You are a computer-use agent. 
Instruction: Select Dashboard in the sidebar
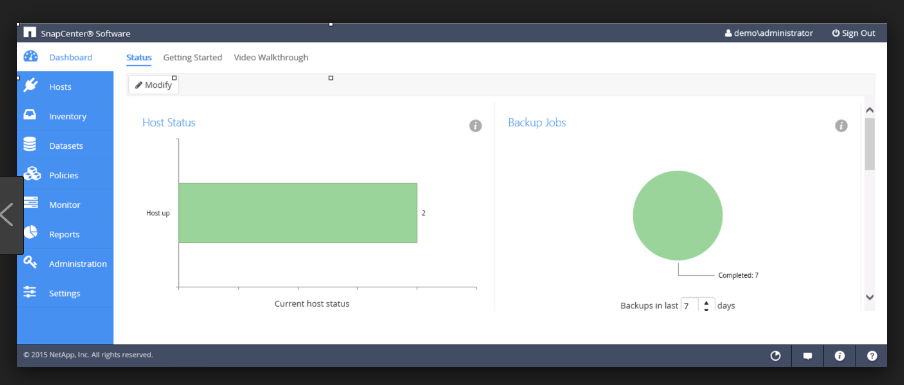[70, 58]
